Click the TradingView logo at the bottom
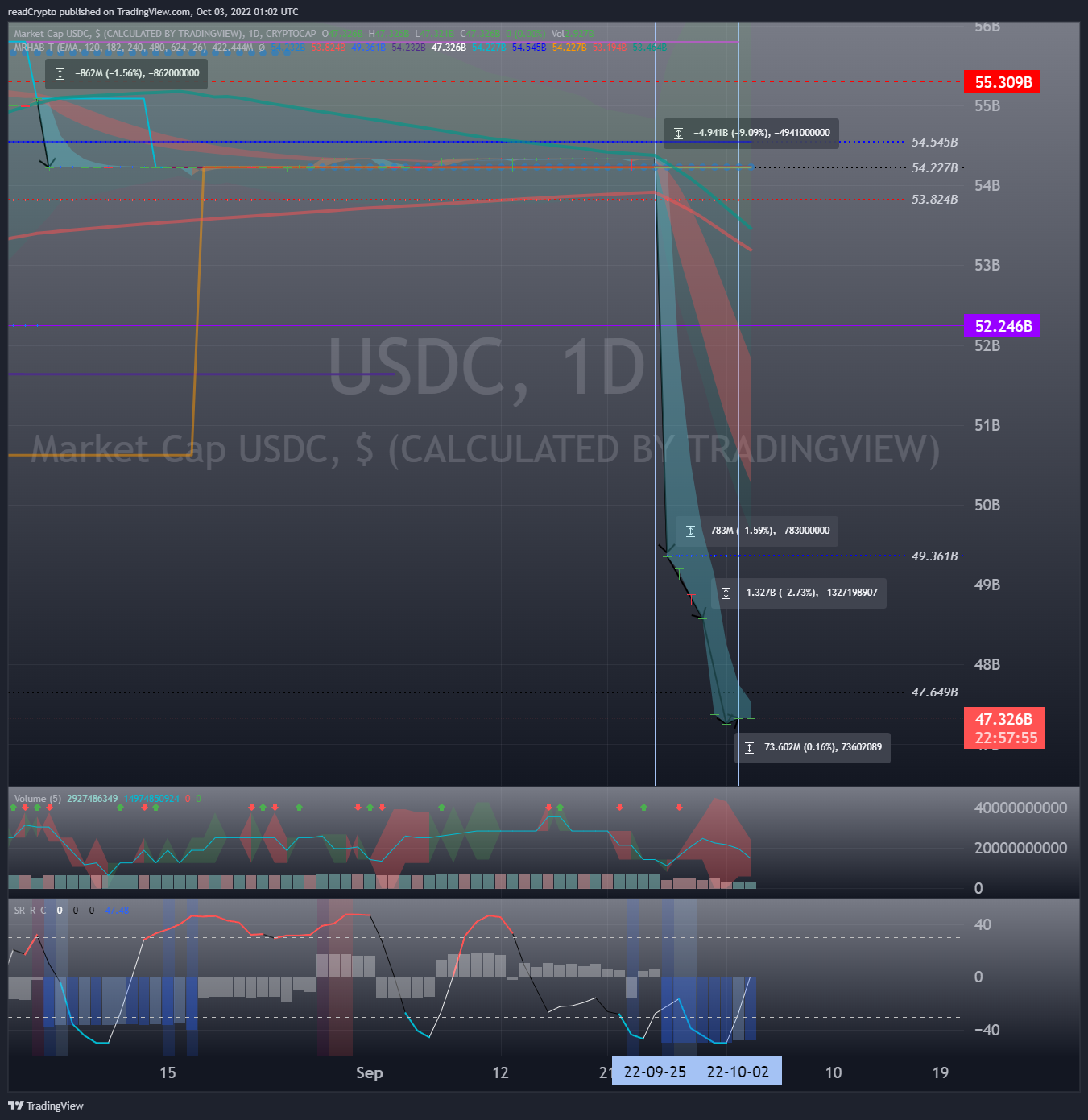Image resolution: width=1088 pixels, height=1120 pixels. click(46, 1106)
